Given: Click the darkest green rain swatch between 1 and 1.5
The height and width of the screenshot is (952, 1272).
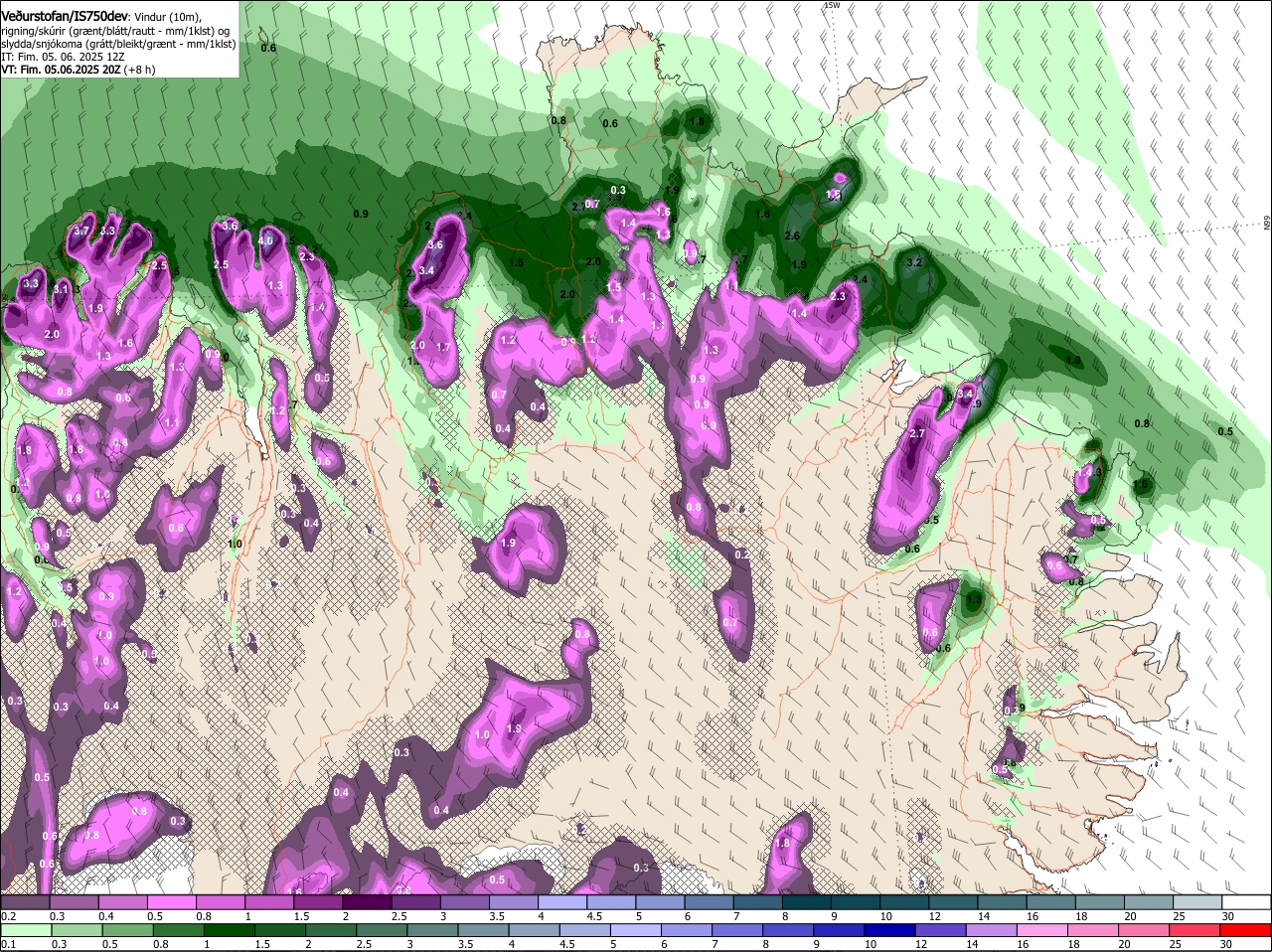Looking at the screenshot, I should pyautogui.click(x=230, y=930).
